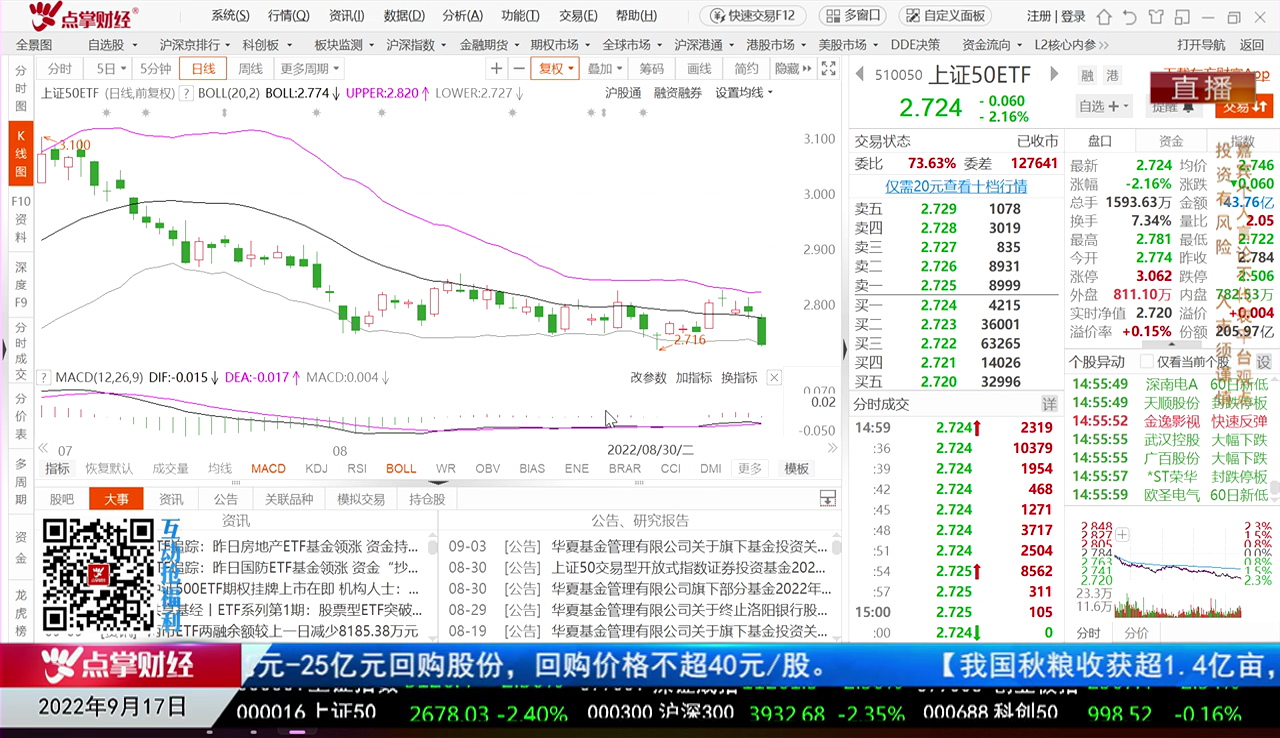Screen dimensions: 1280x738
Task: Toggle the 成交量 volume indicator
Action: pyautogui.click(x=170, y=468)
